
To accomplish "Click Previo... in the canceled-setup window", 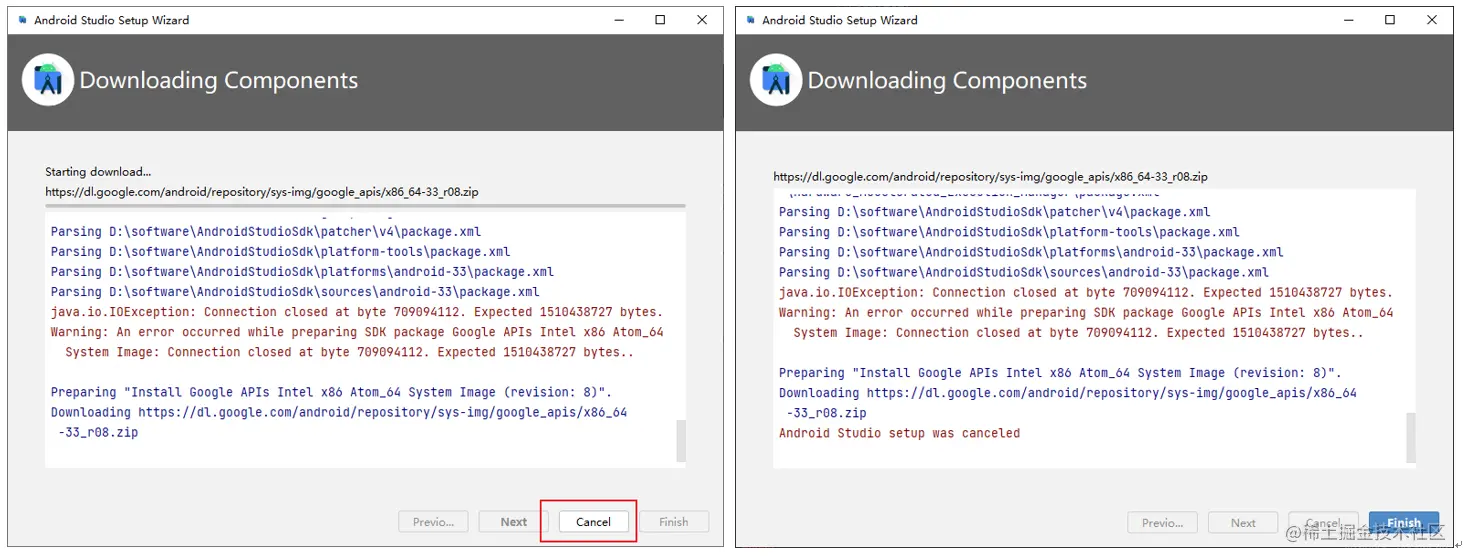I will click(x=1163, y=523).
